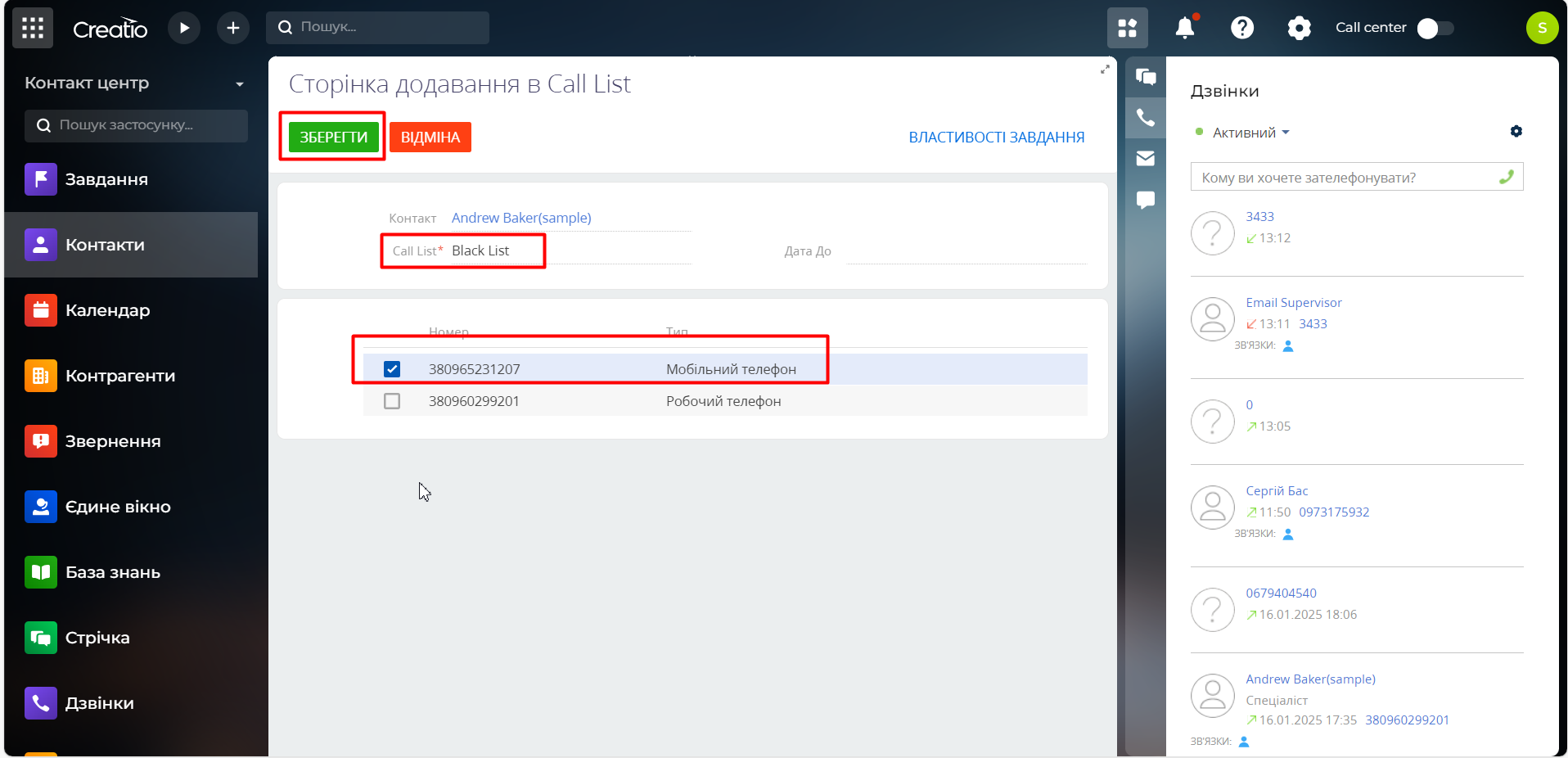Click the Creatio logo

point(110,29)
